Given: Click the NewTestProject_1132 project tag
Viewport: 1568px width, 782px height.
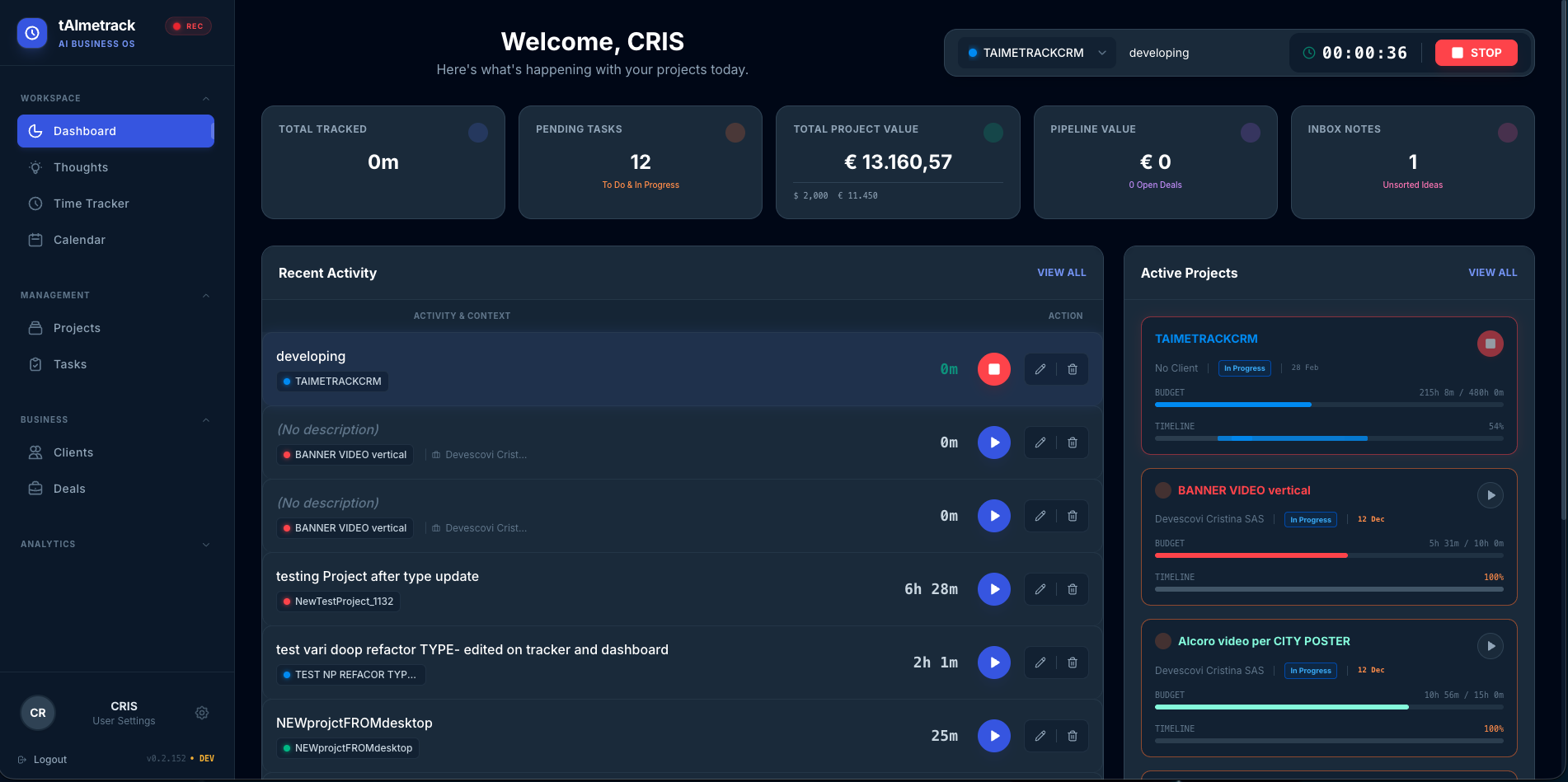Looking at the screenshot, I should [x=338, y=602].
